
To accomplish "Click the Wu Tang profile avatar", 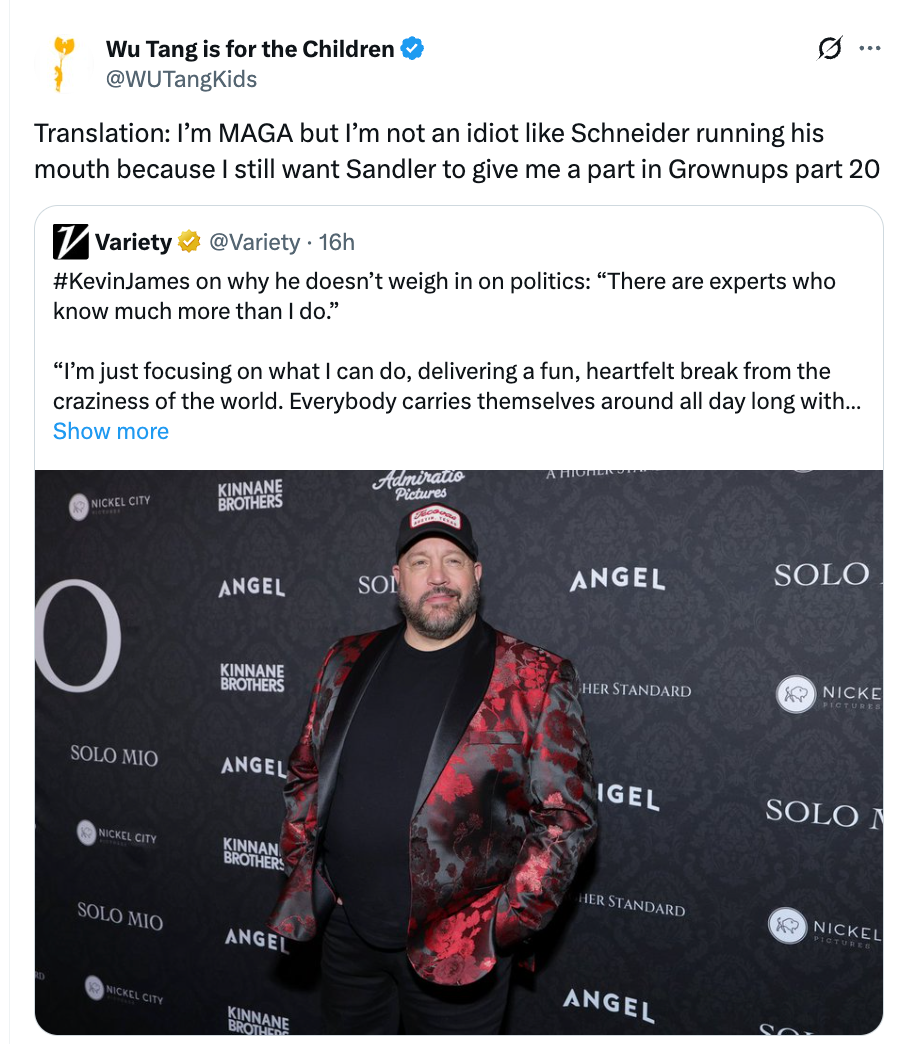I will (63, 63).
